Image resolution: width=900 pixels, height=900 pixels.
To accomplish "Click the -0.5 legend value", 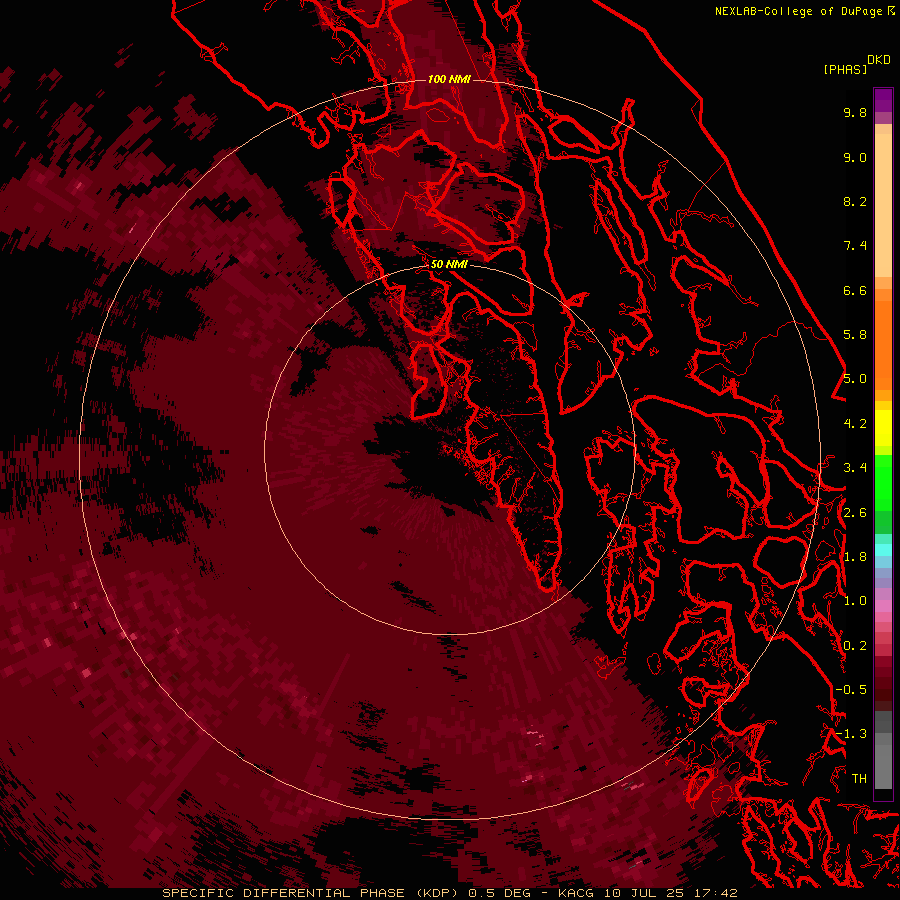I will (x=851, y=690).
